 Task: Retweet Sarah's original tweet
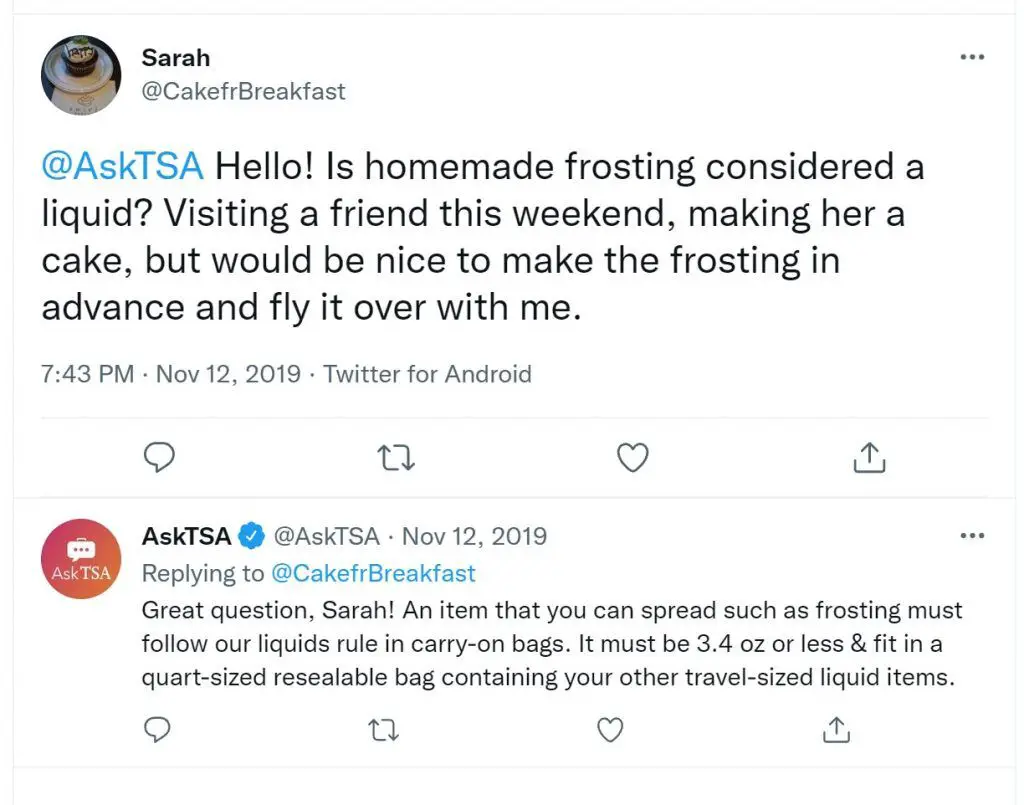click(x=397, y=458)
